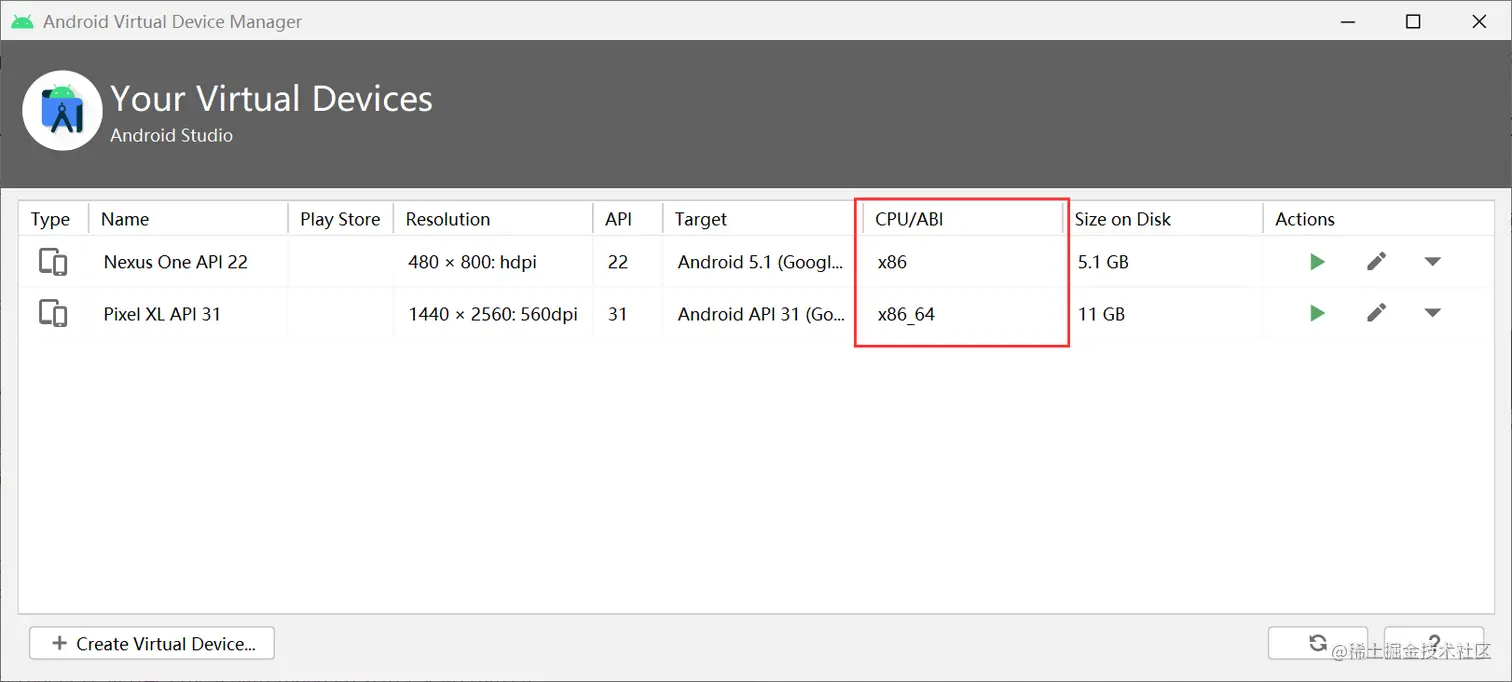The width and height of the screenshot is (1512, 682).
Task: Click the Nexus One device type icon
Action: click(x=53, y=263)
